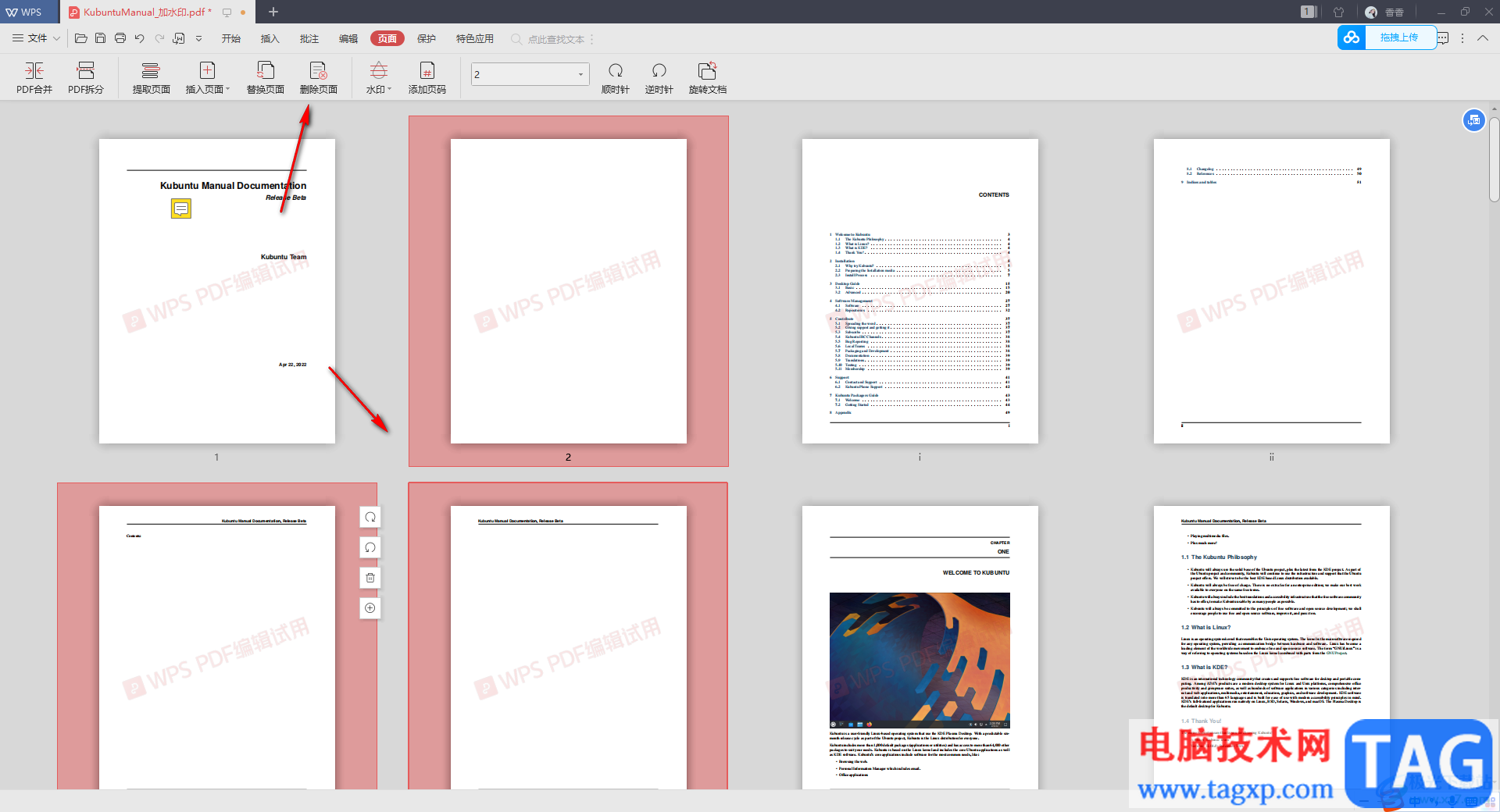The image size is (1500, 812).
Task: Select the page ii thumbnail
Action: (x=1272, y=291)
